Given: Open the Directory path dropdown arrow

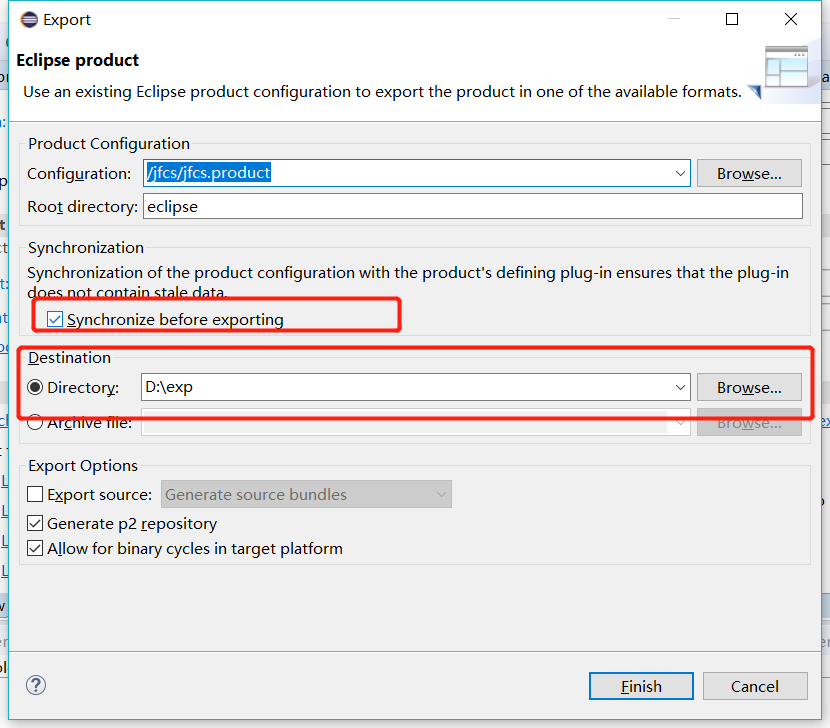Looking at the screenshot, I should [680, 387].
